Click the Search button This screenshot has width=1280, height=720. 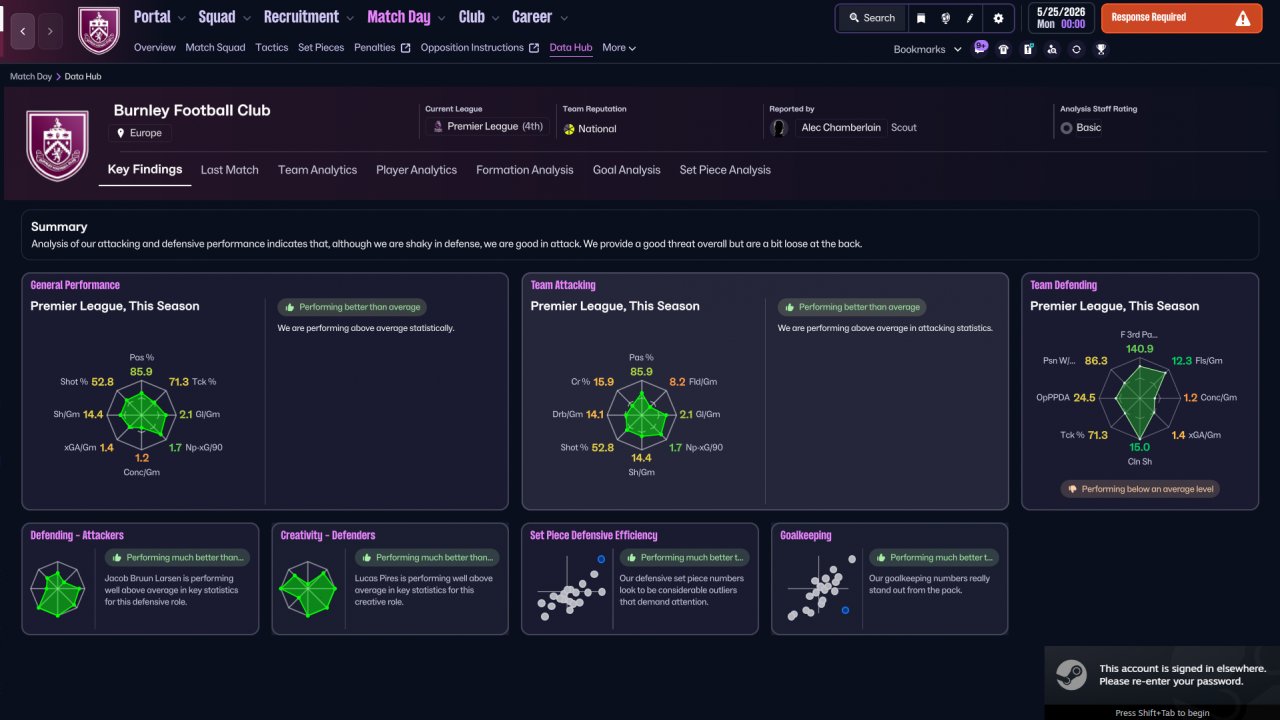pyautogui.click(x=871, y=18)
